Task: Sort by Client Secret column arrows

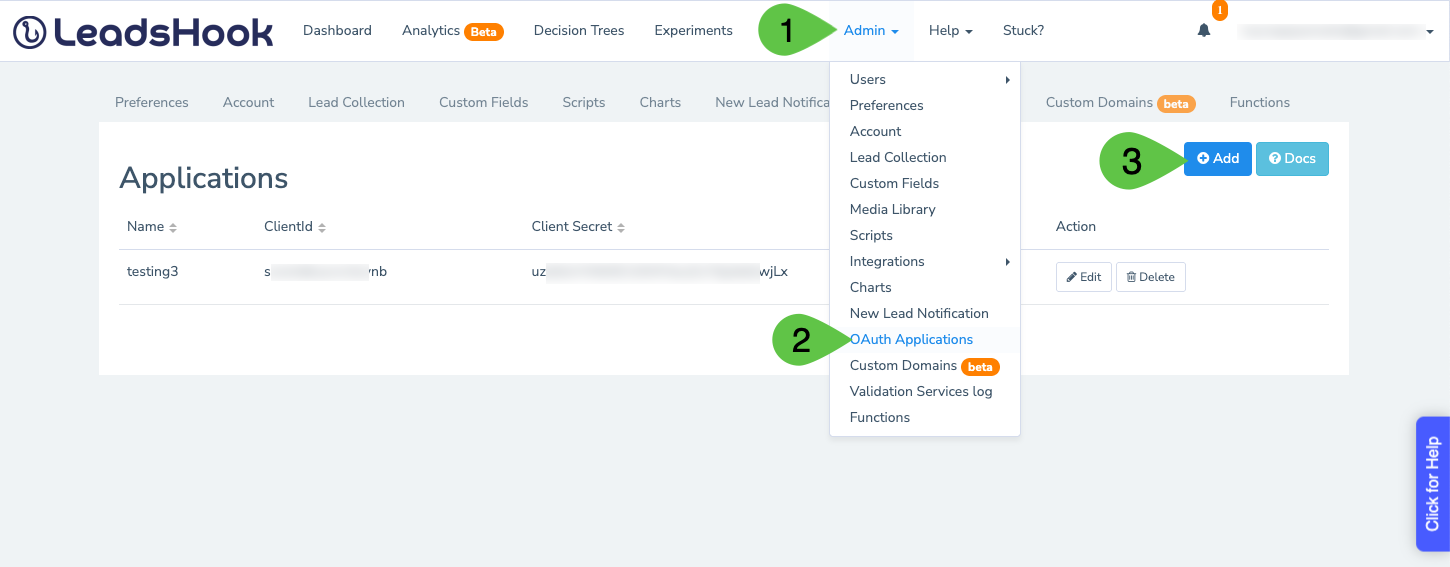Action: [x=621, y=228]
